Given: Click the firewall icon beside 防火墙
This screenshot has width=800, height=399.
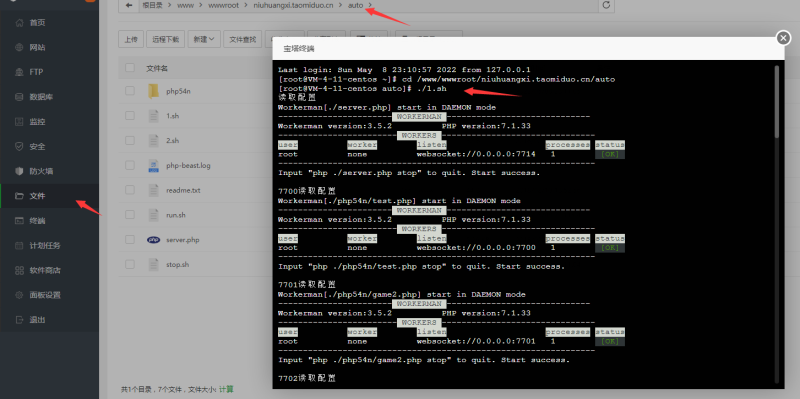Looking at the screenshot, I should (19, 171).
